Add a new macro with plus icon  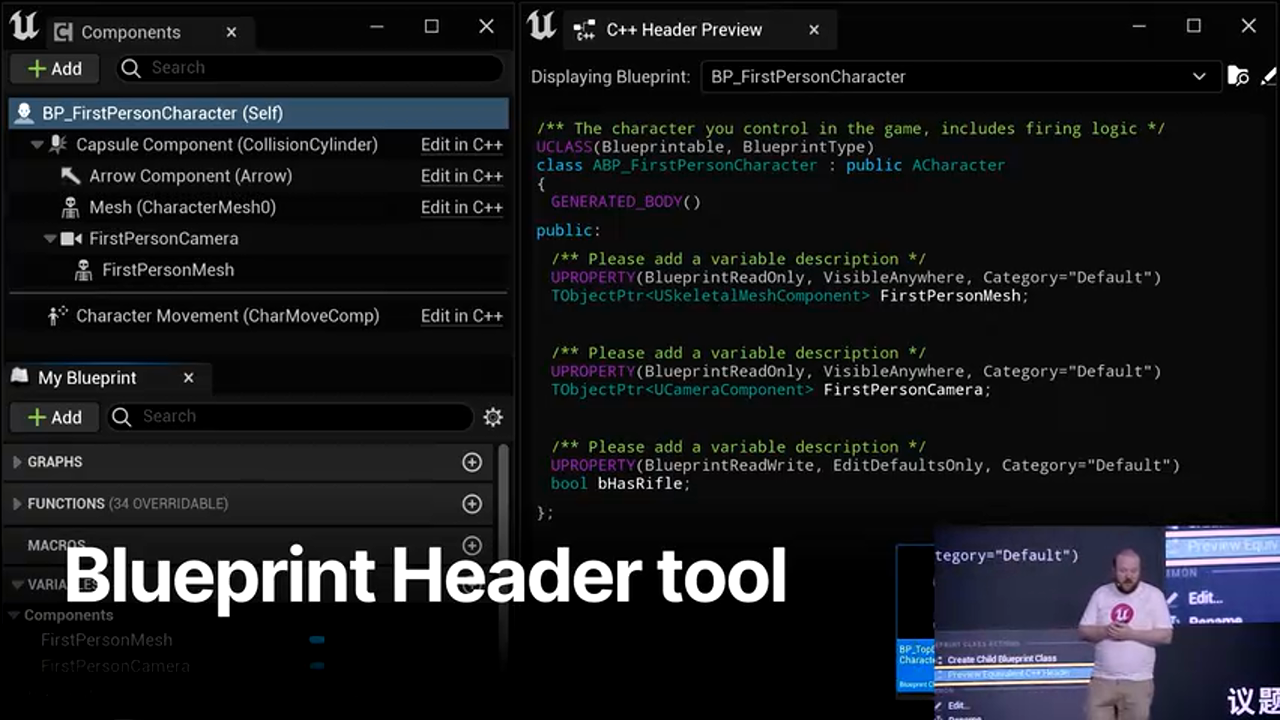click(472, 545)
